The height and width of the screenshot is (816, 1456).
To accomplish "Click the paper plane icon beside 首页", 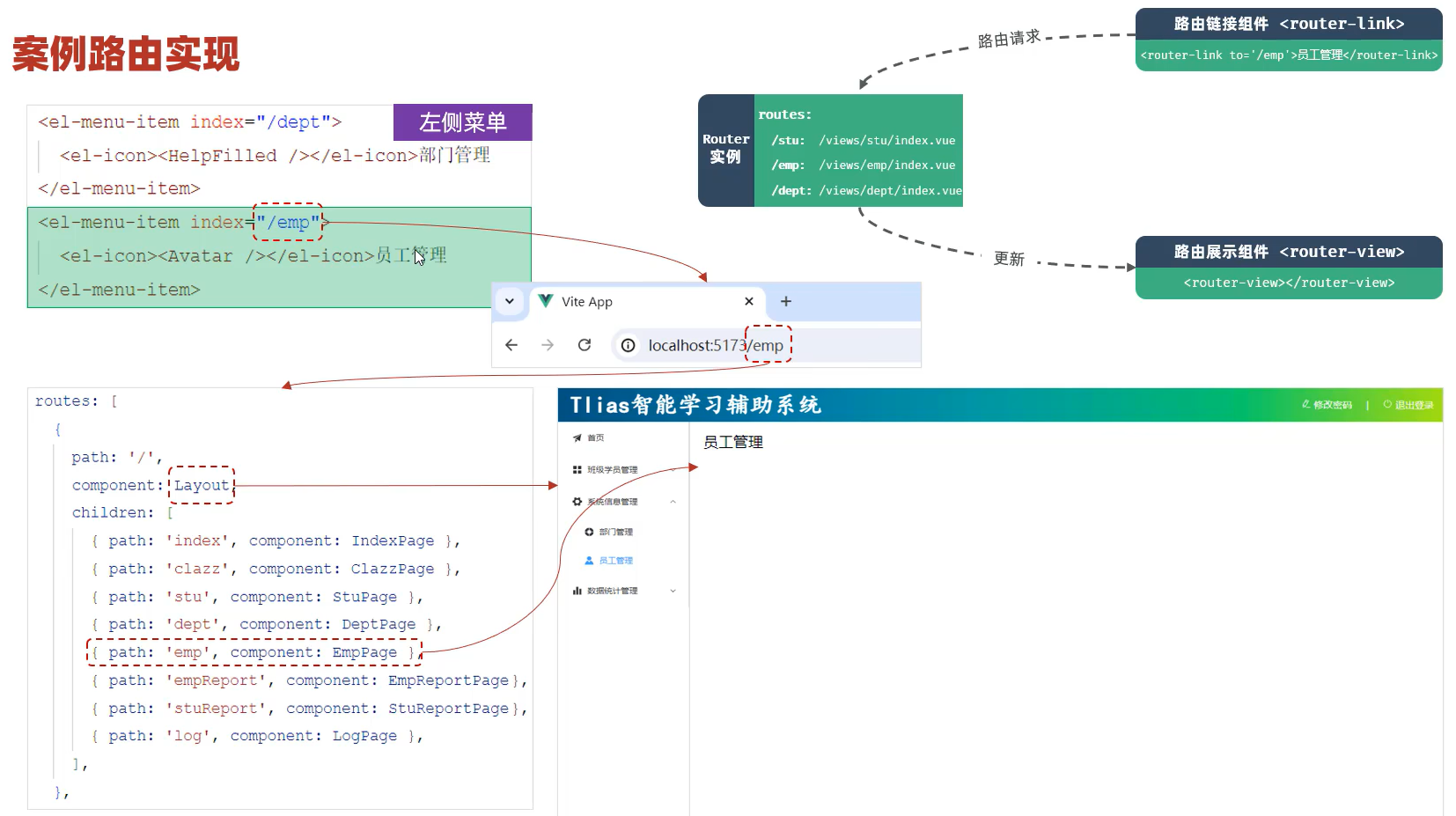I will [577, 437].
